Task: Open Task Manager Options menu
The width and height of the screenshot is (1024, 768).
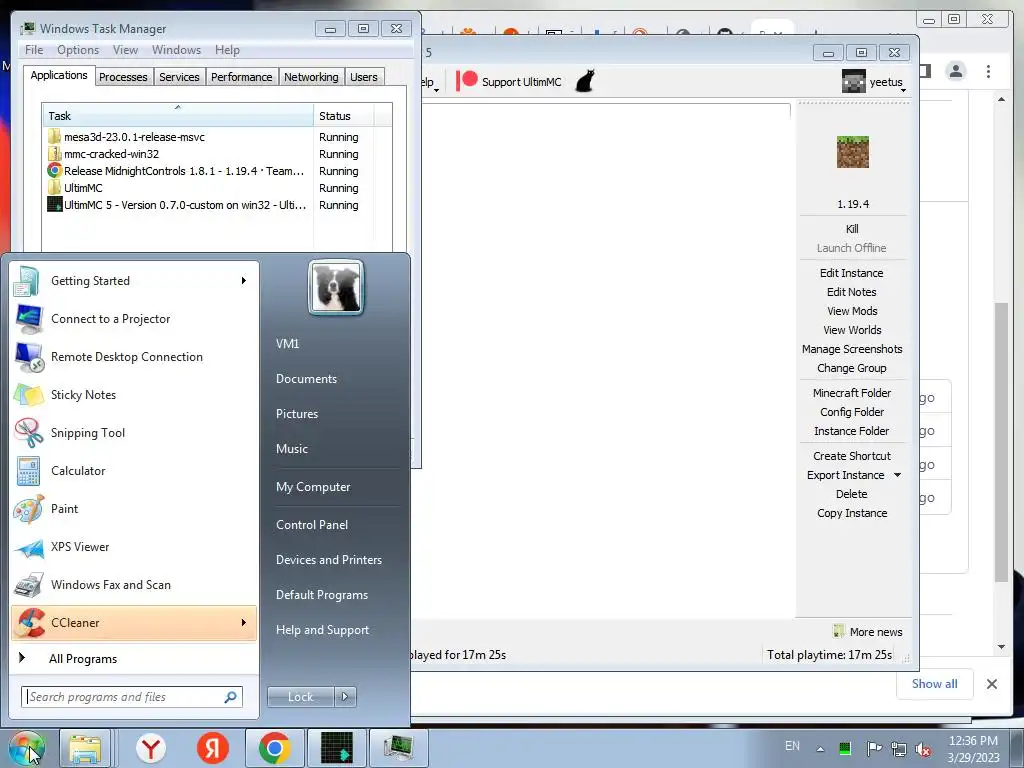Action: 78,50
